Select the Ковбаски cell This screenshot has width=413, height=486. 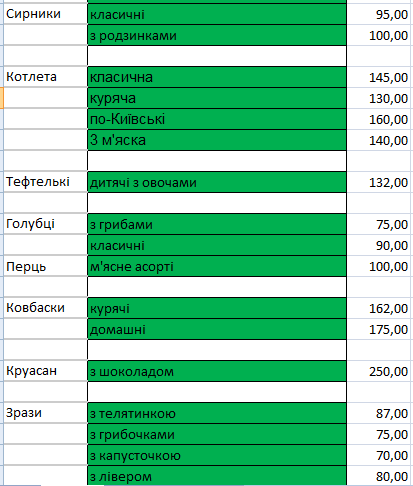tap(45, 308)
